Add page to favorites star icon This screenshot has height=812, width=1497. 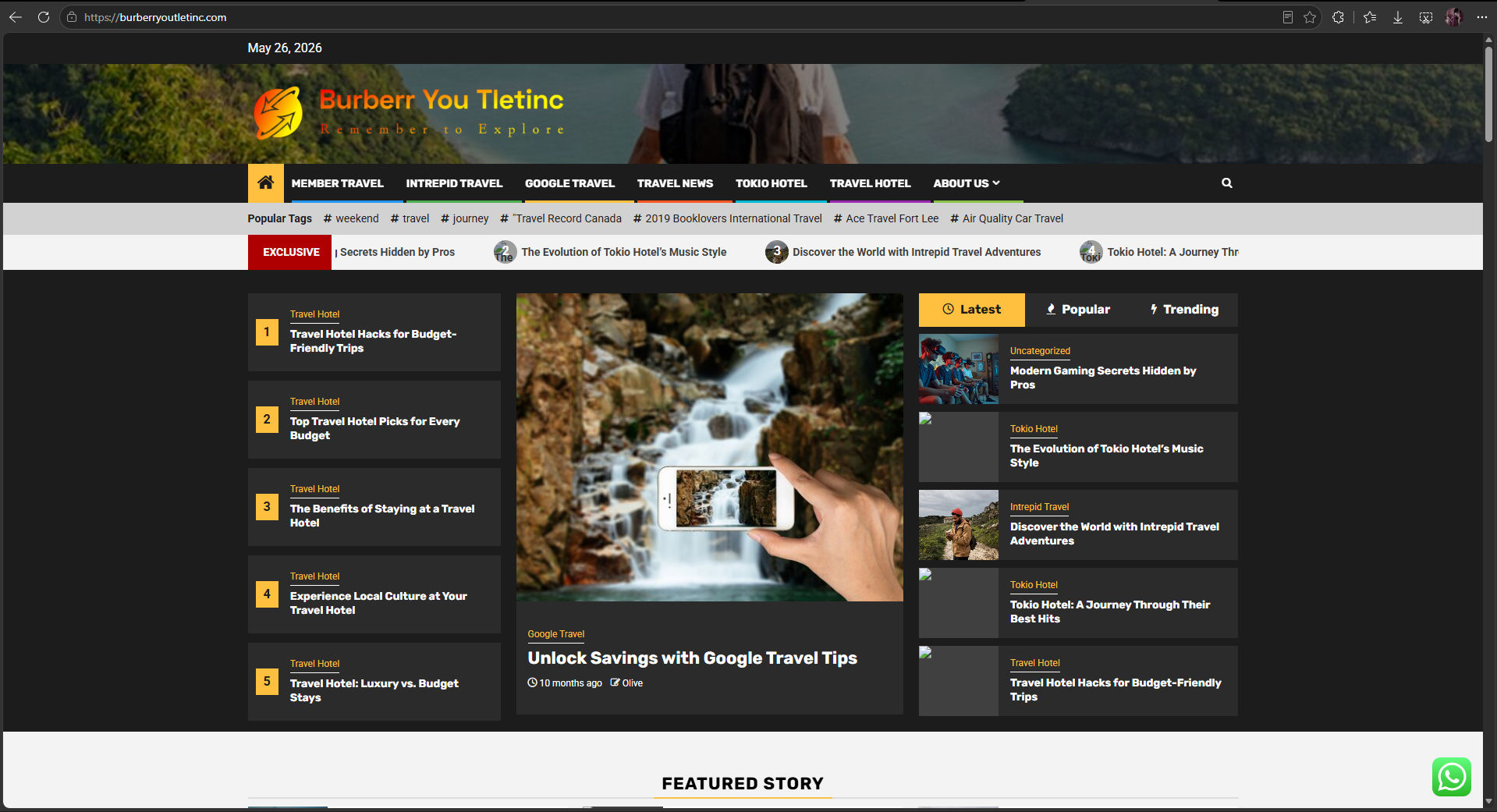click(1310, 17)
